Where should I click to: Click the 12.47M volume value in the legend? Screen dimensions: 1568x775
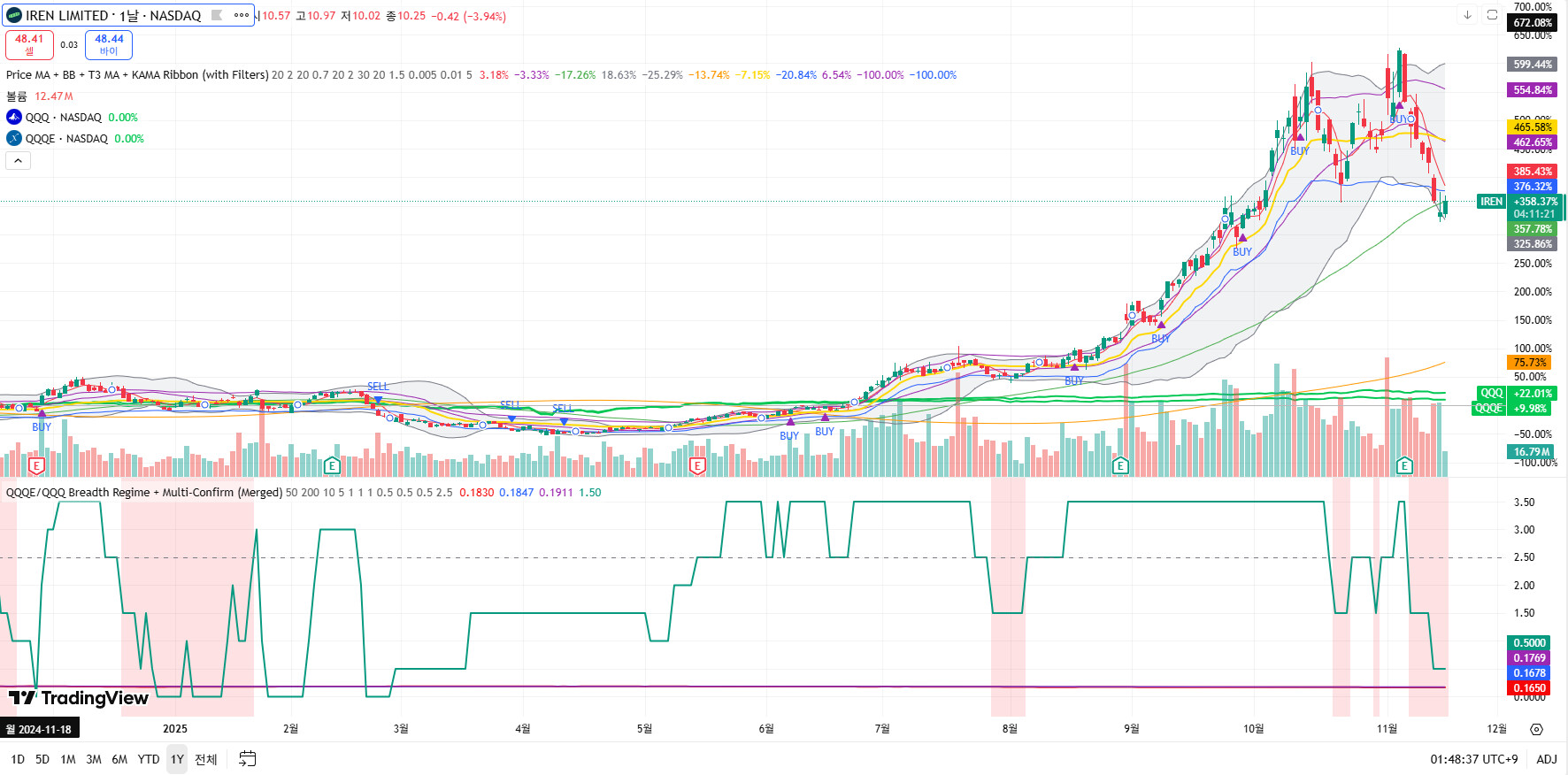click(54, 96)
